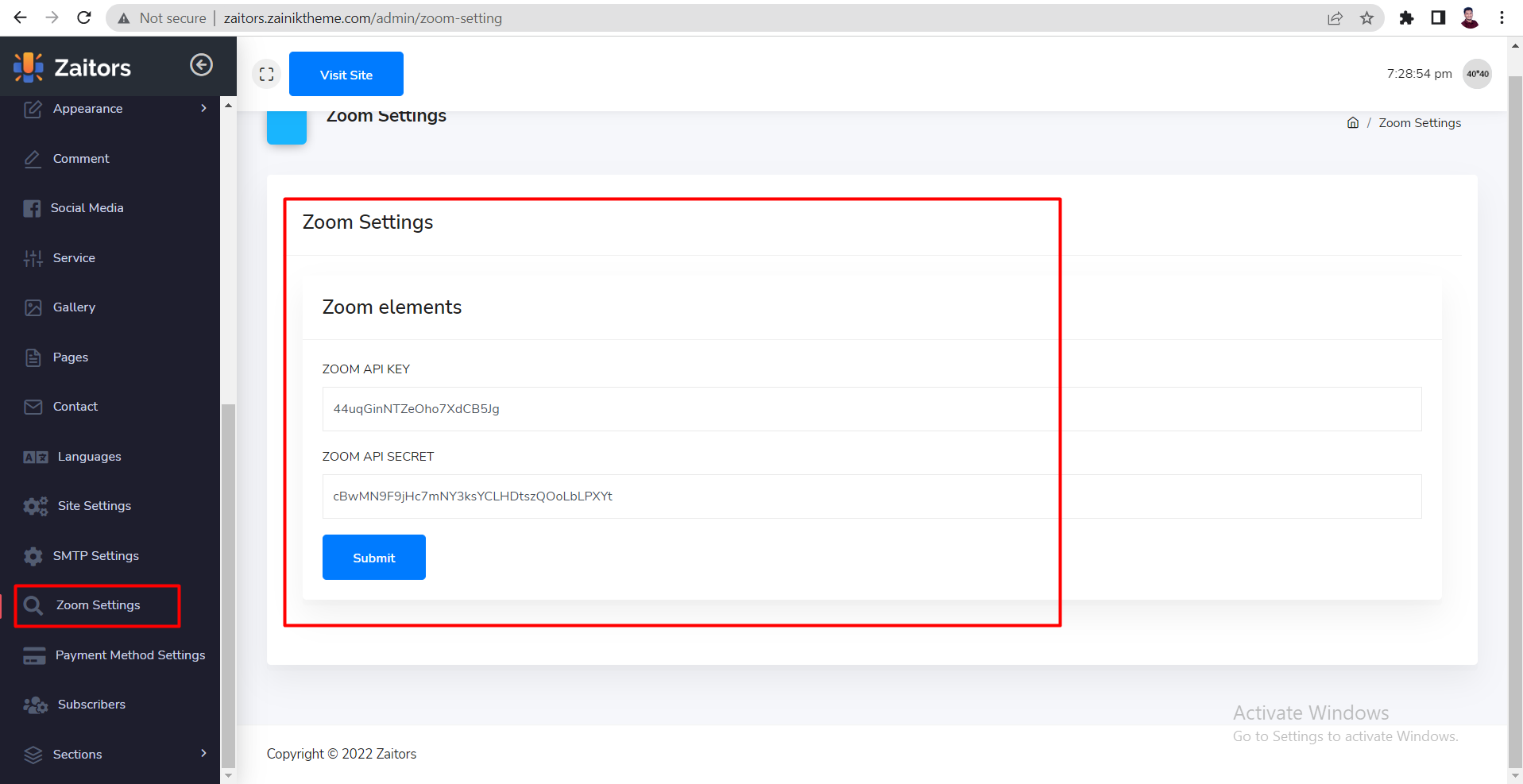Image resolution: width=1523 pixels, height=784 pixels.
Task: Toggle fullscreen with the expand icon
Action: tap(266, 74)
